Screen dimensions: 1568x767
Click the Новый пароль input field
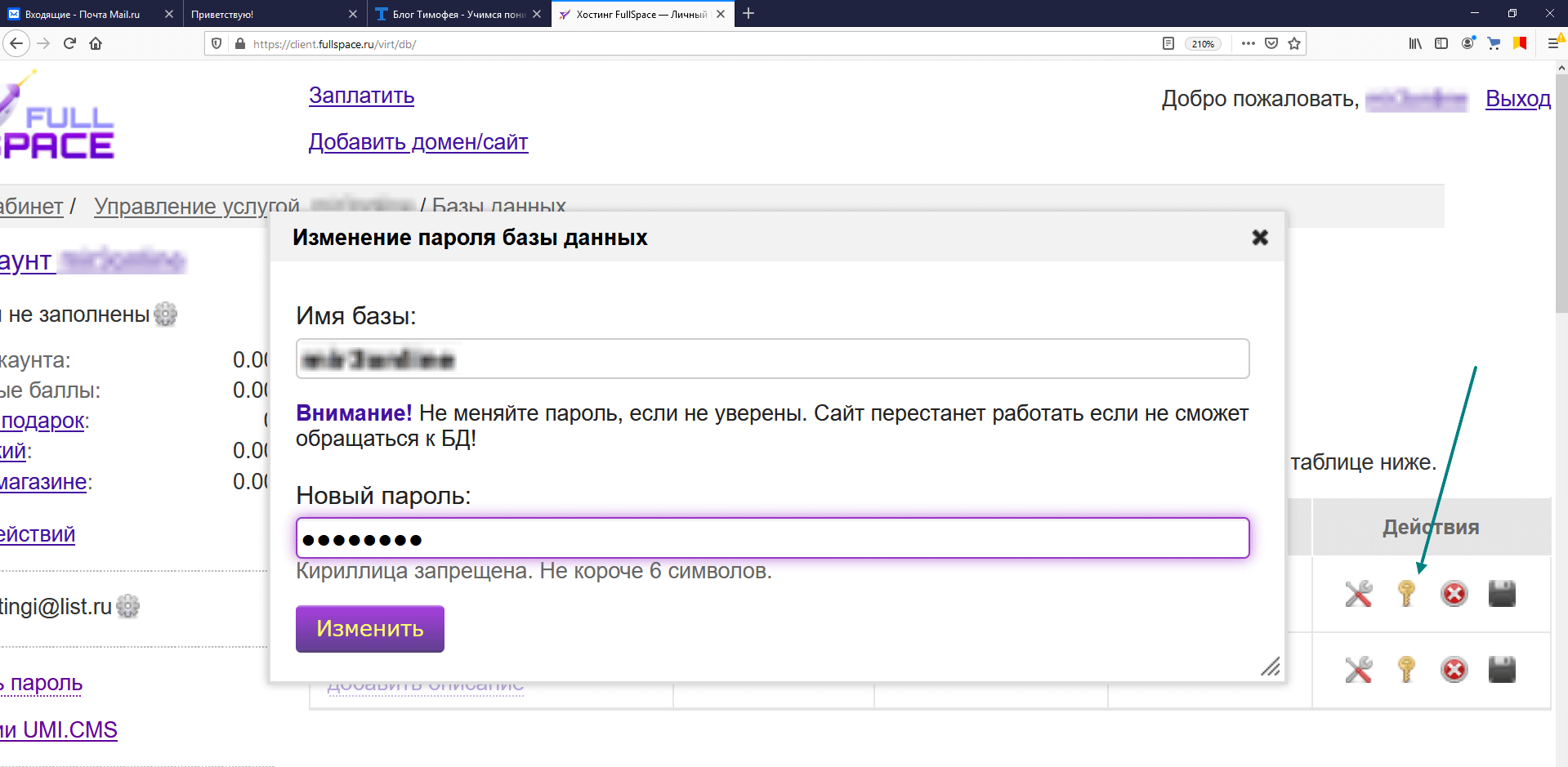(x=772, y=538)
